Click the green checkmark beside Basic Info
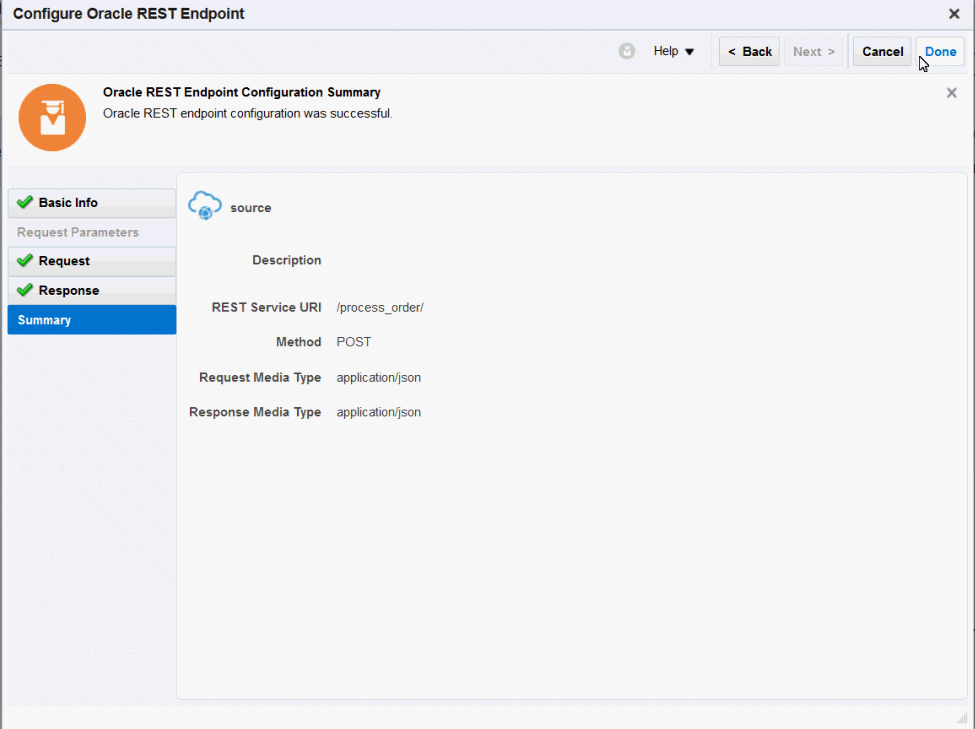This screenshot has width=975, height=729. [x=25, y=202]
